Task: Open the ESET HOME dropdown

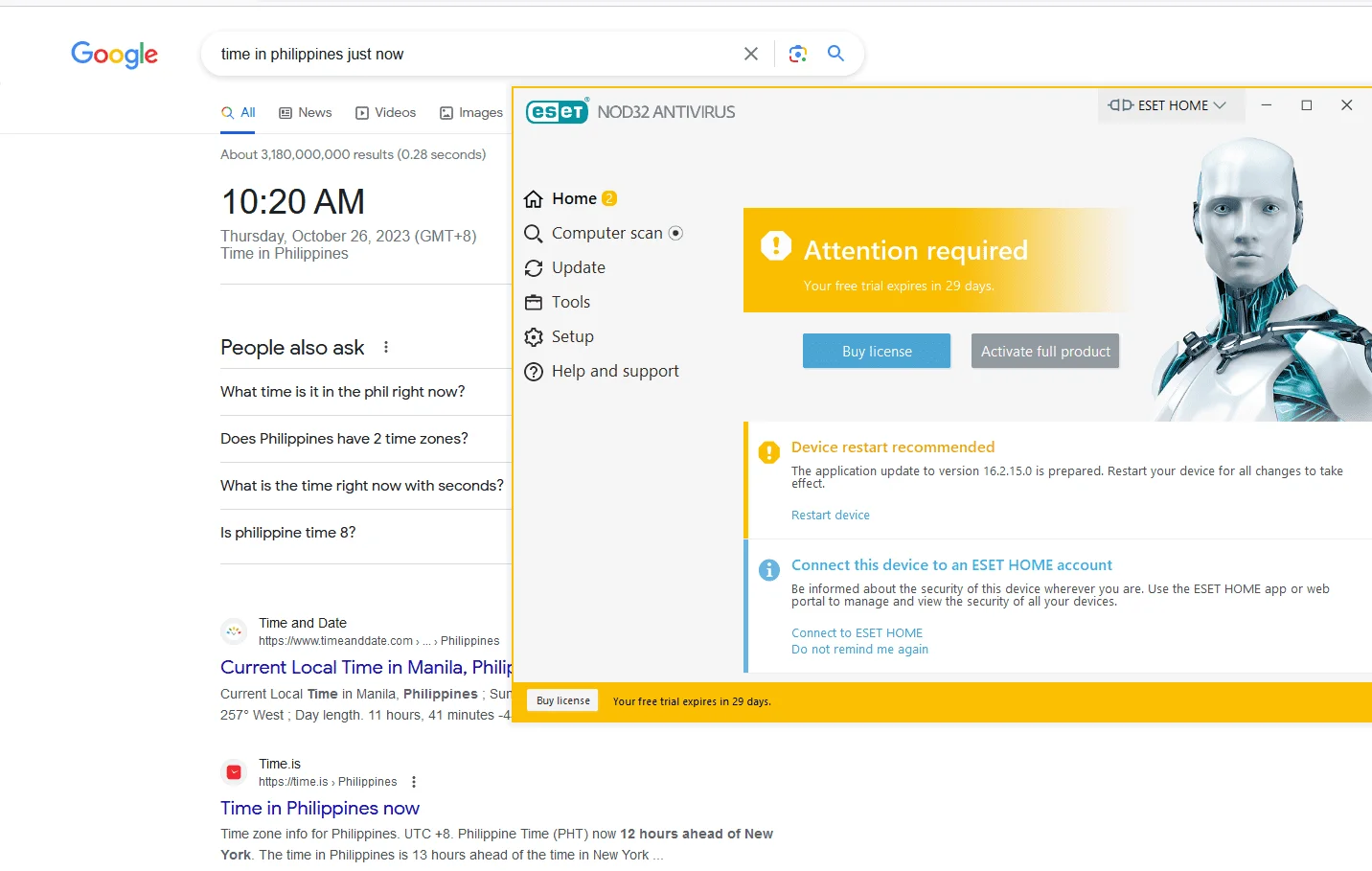Action: click(x=1167, y=105)
